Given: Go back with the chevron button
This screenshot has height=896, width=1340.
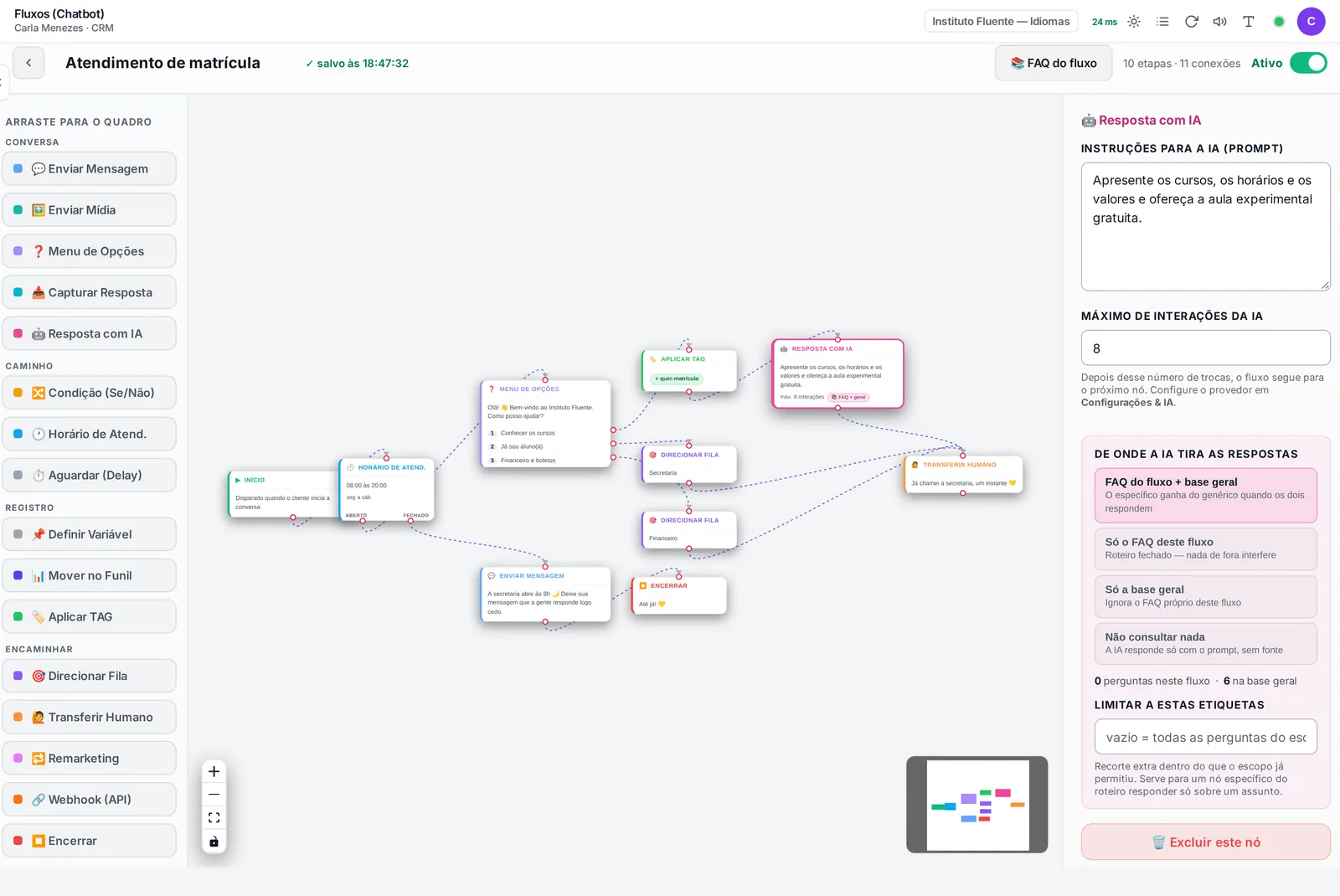Looking at the screenshot, I should click(28, 63).
